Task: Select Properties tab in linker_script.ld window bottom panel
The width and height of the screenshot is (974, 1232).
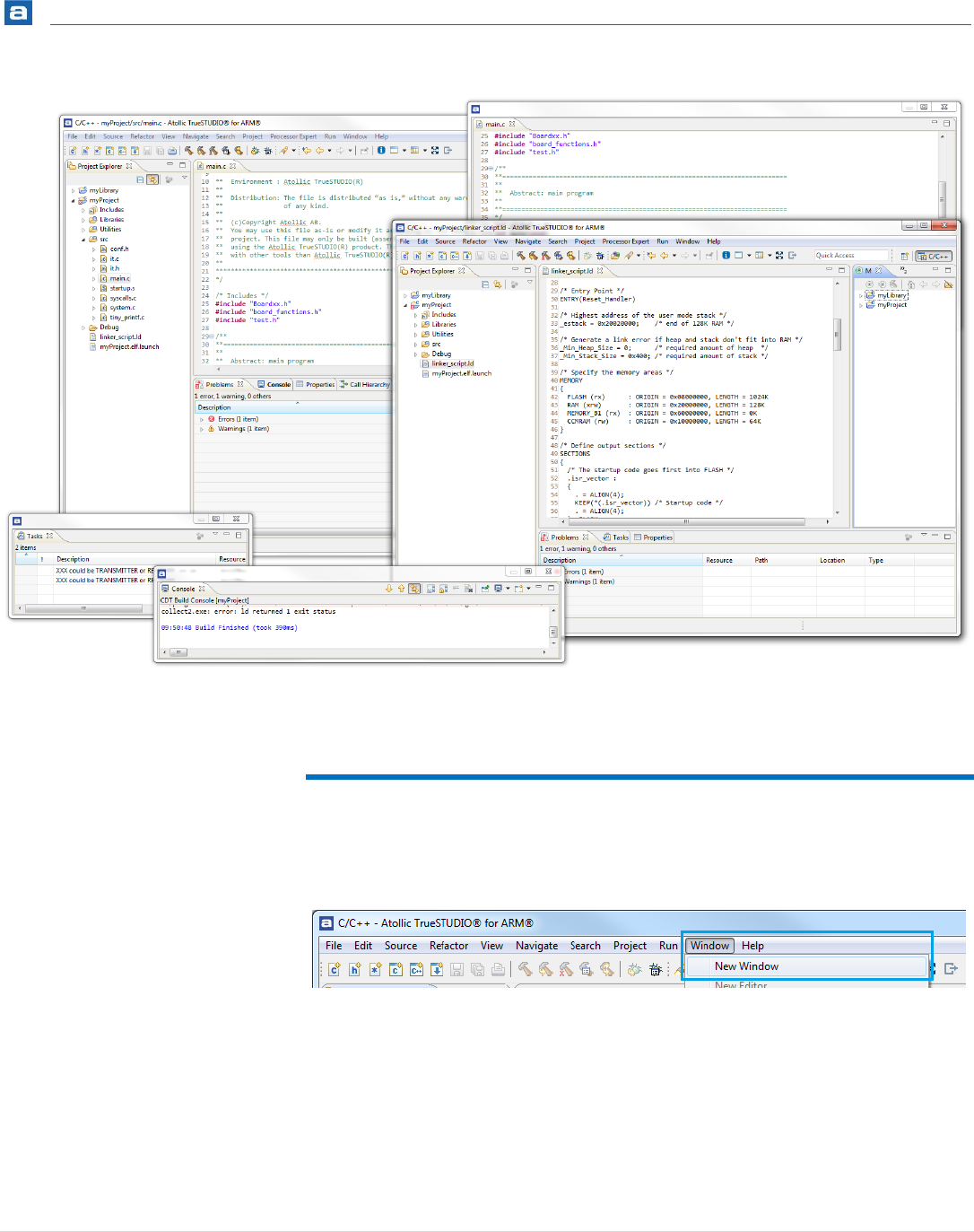Action: [654, 537]
